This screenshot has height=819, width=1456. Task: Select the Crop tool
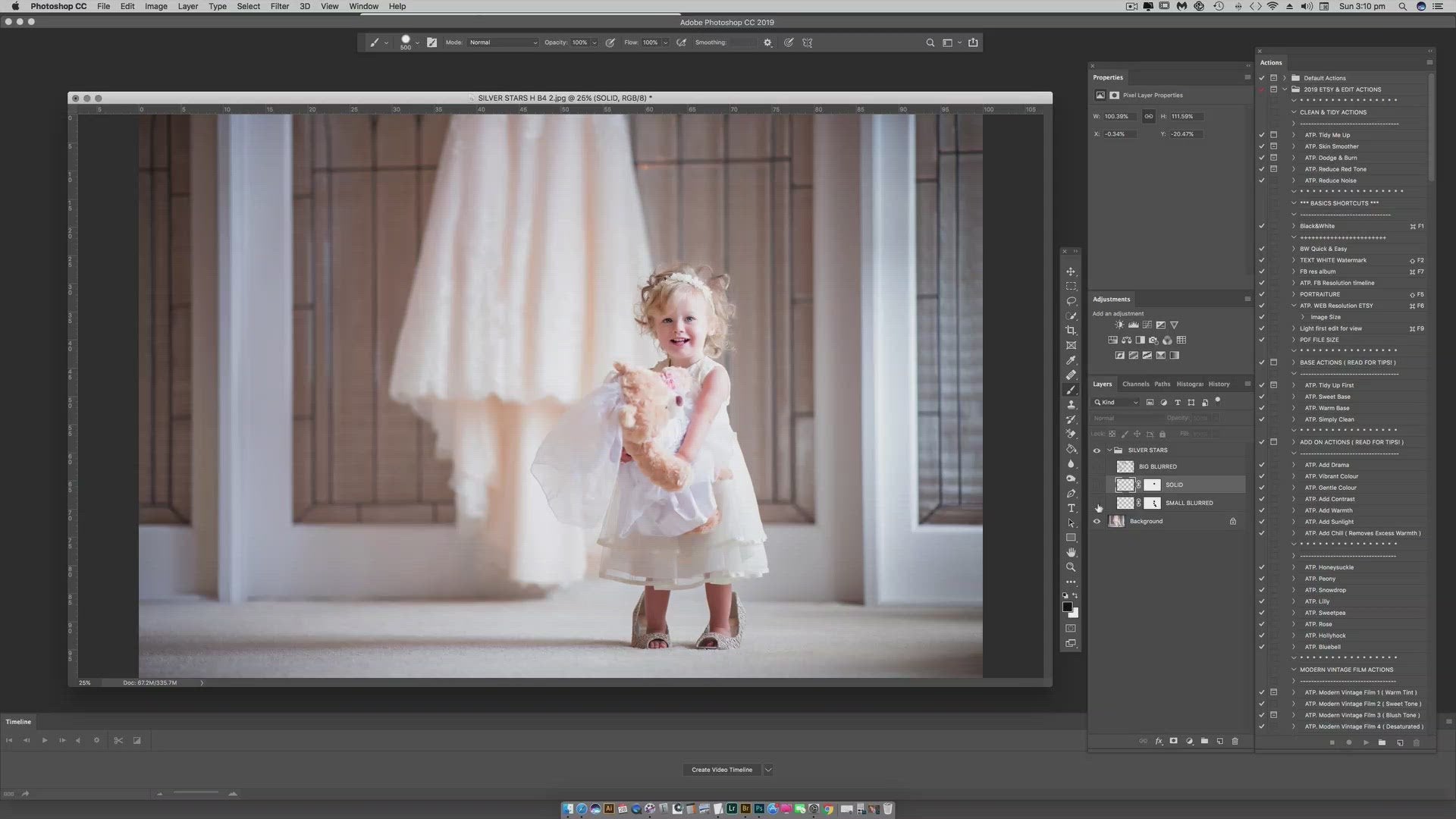pos(1070,330)
